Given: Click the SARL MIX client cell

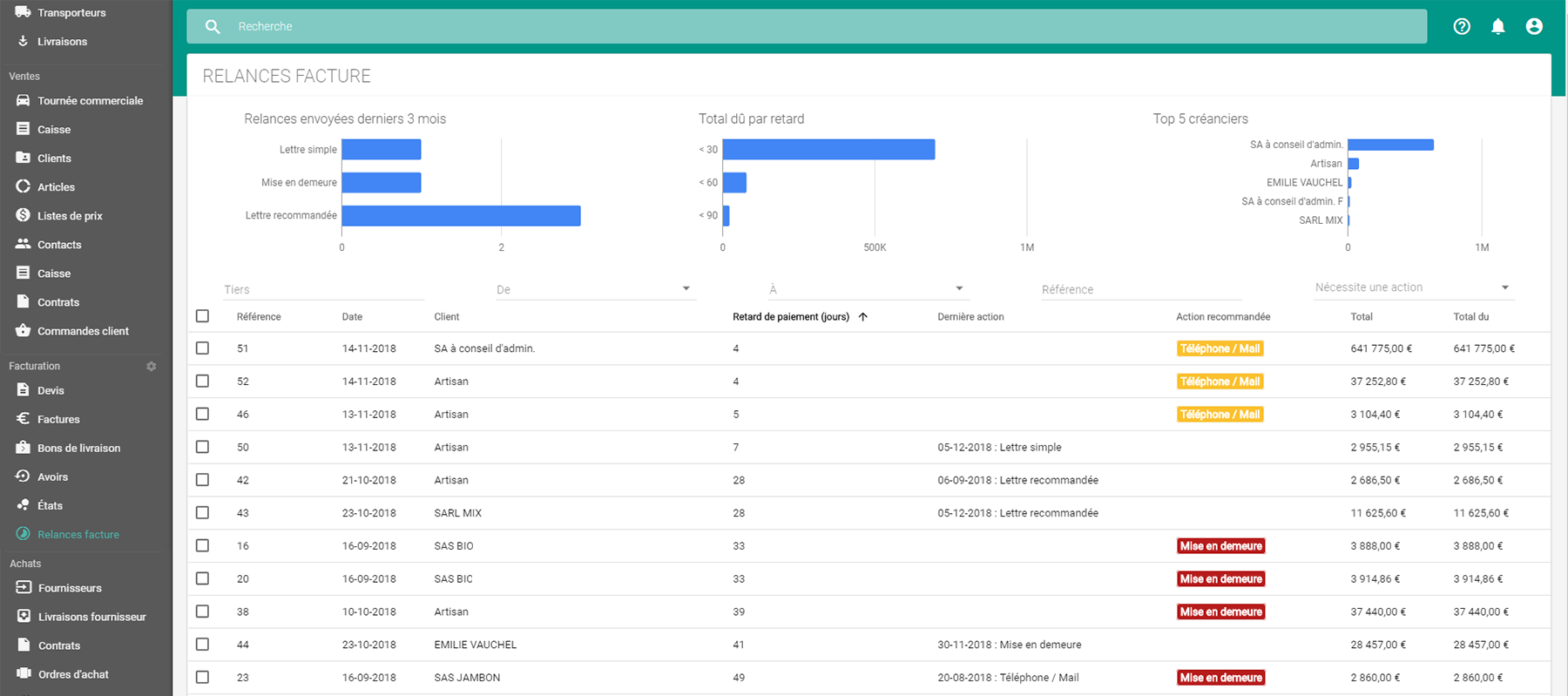Looking at the screenshot, I should tap(457, 513).
